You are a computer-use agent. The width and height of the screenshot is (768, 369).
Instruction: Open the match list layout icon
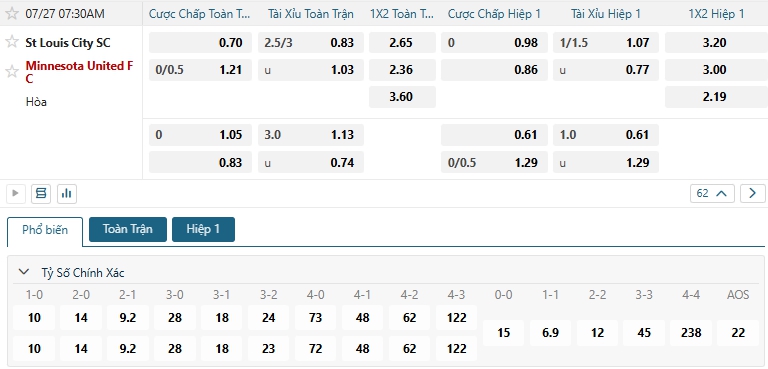coord(41,194)
